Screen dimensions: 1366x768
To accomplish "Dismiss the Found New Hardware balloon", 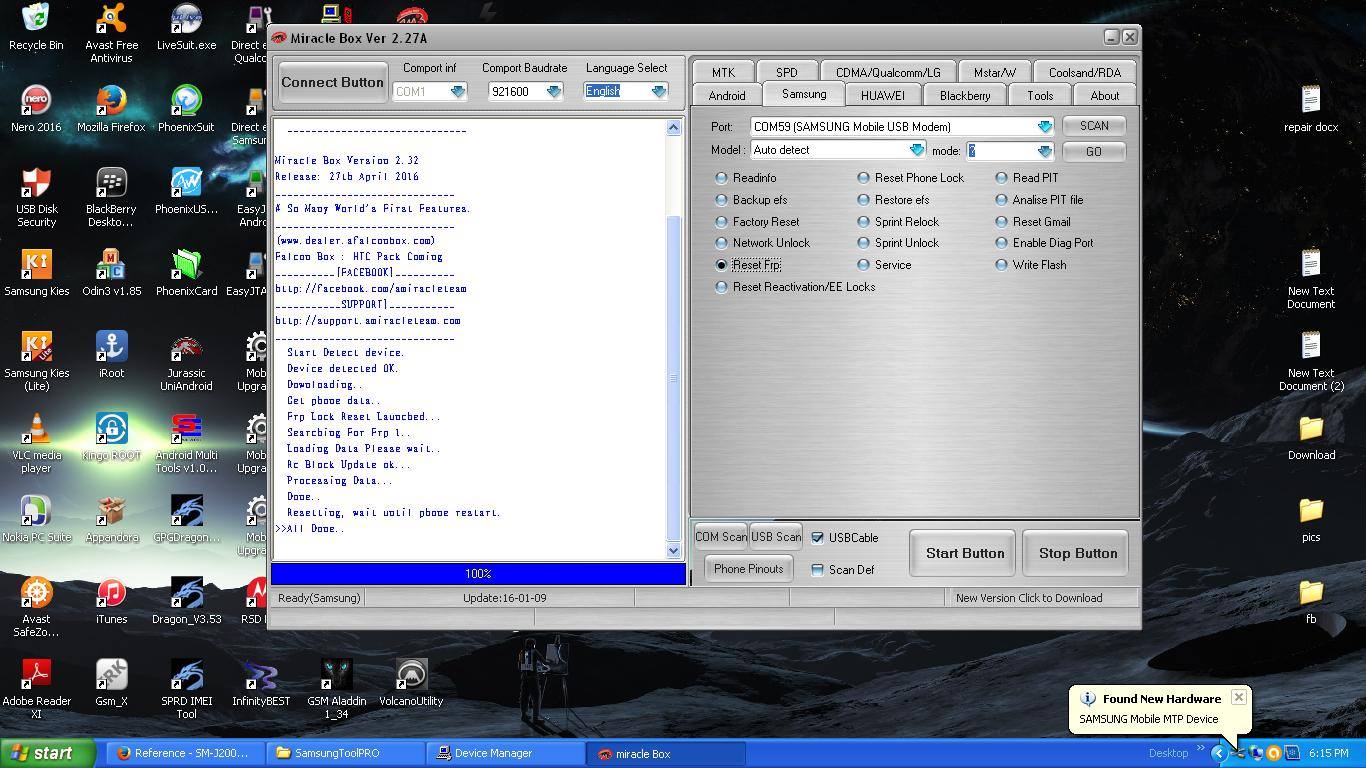I will [x=1238, y=697].
